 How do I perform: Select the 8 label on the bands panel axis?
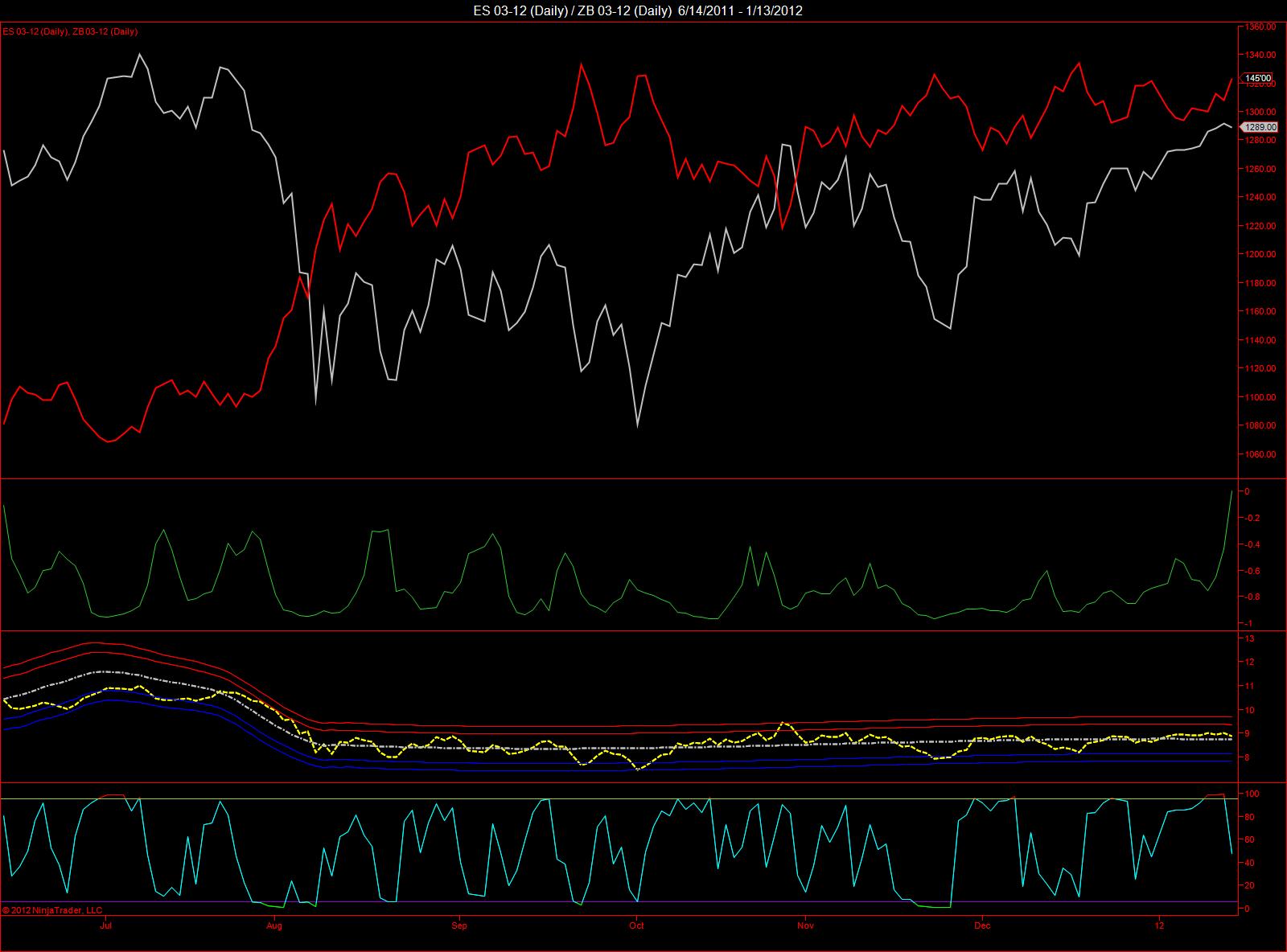point(1246,757)
